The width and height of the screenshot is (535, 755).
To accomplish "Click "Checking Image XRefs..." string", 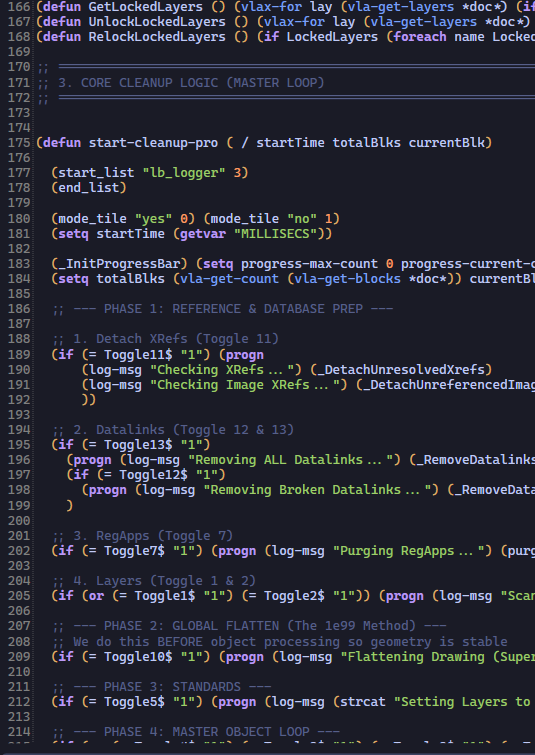I will click(x=245, y=385).
